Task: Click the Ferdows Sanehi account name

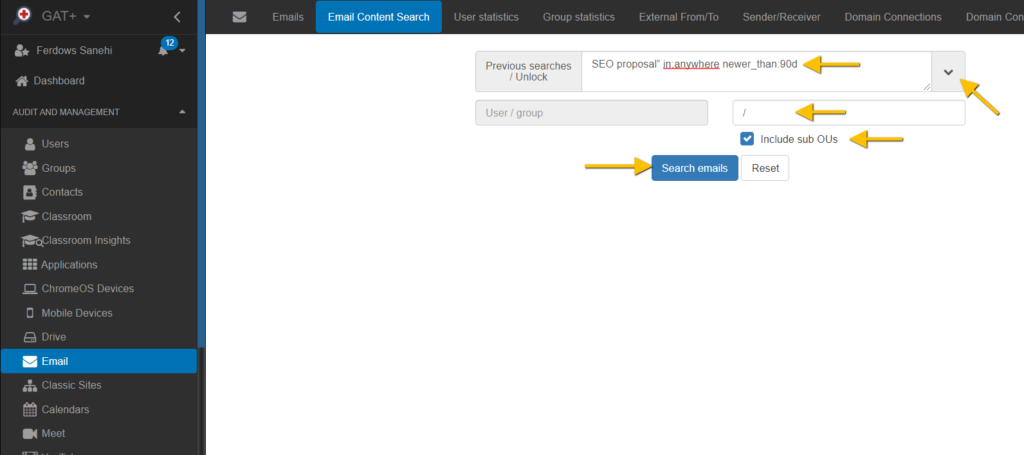Action: [72, 50]
